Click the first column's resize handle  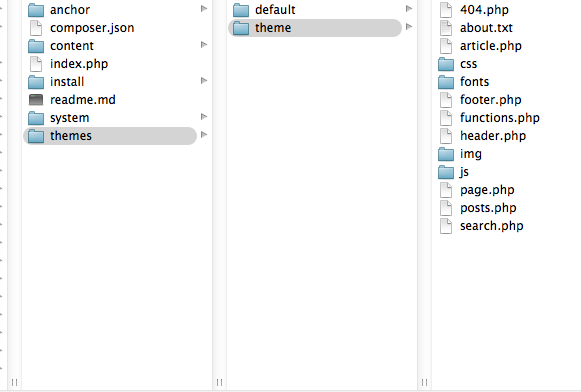point(14,382)
